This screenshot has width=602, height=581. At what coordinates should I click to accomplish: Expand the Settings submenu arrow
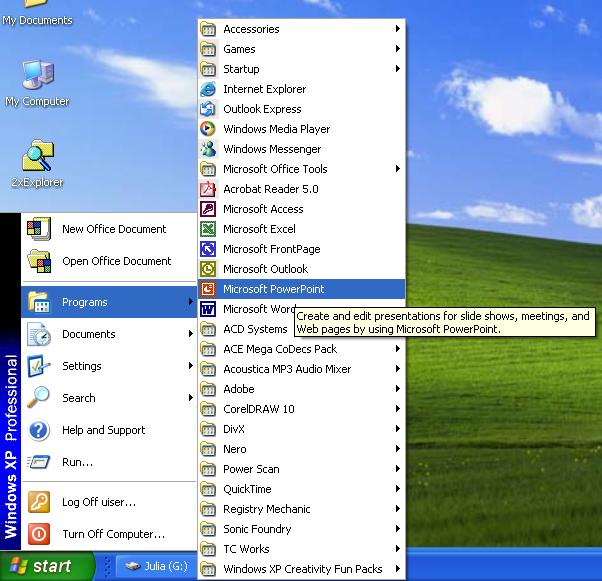pyautogui.click(x=190, y=366)
